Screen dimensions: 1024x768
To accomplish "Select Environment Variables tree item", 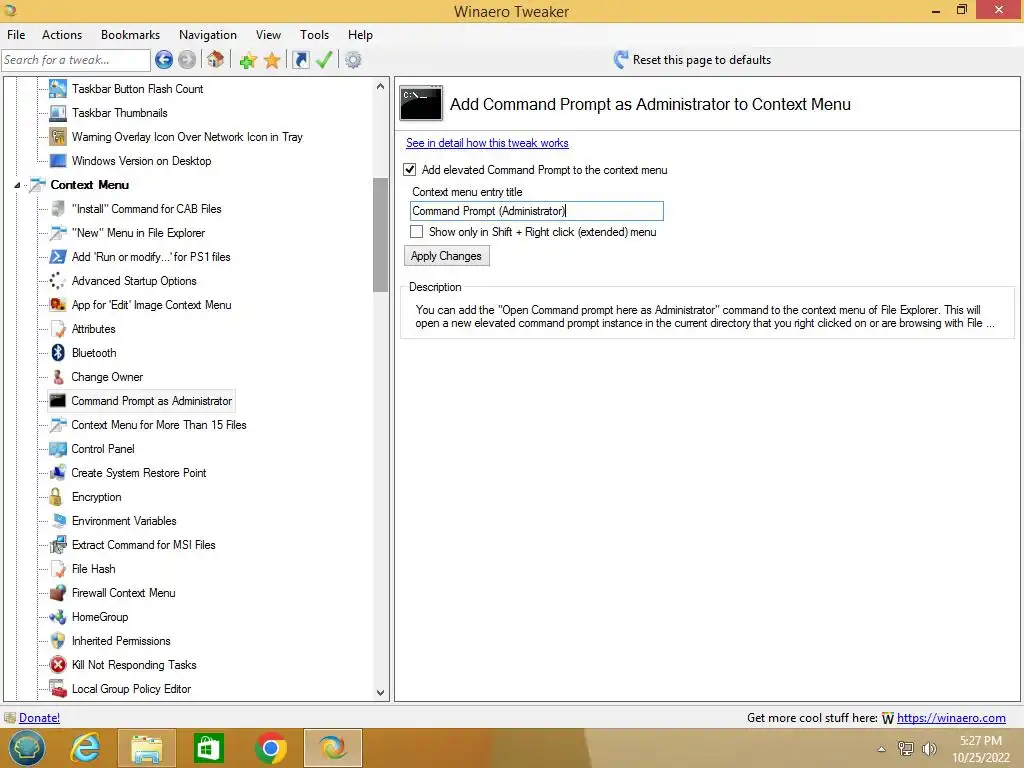I will coord(124,521).
